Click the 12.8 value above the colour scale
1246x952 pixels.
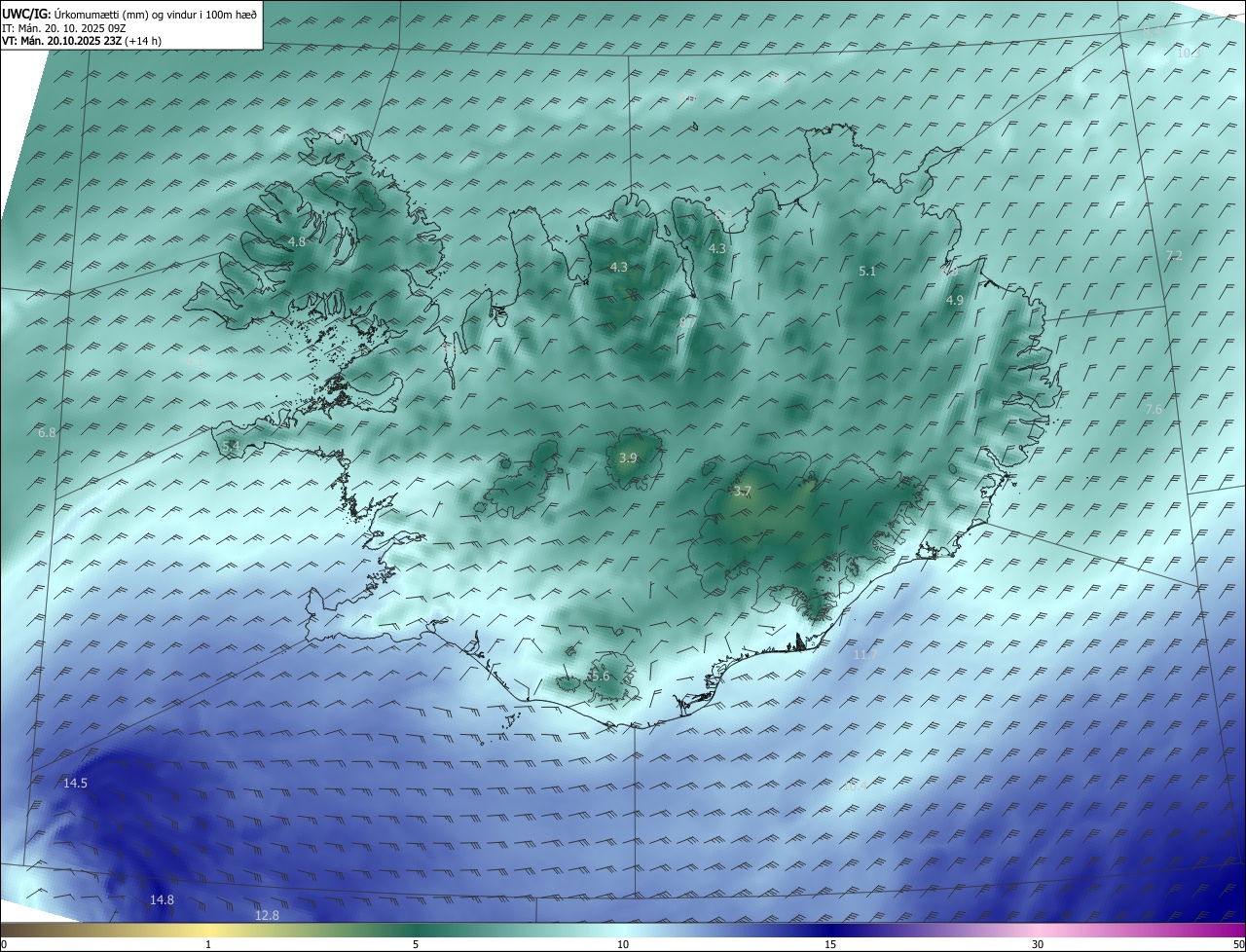point(267,915)
